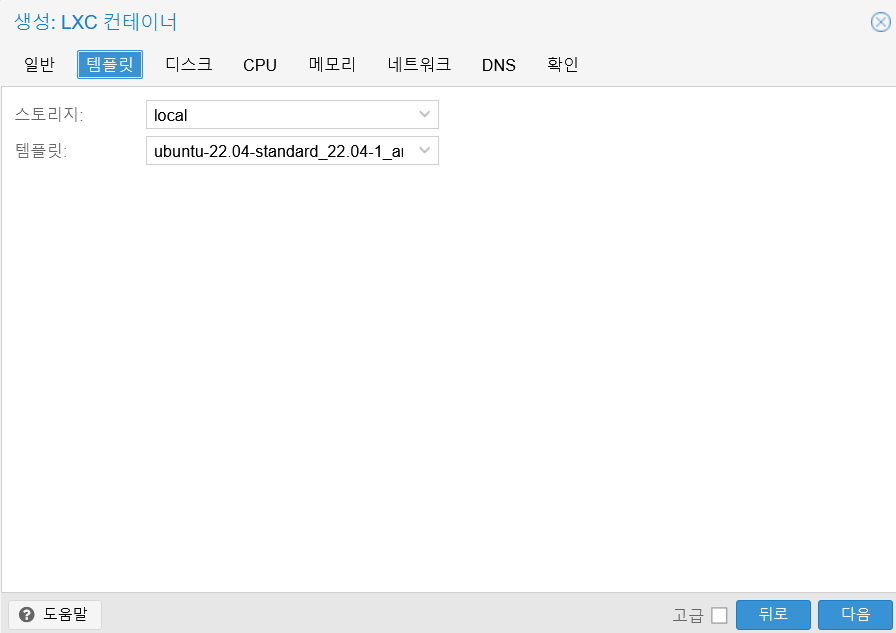Click the 스토리지 label text
The height and width of the screenshot is (633, 896).
pyautogui.click(x=49, y=115)
